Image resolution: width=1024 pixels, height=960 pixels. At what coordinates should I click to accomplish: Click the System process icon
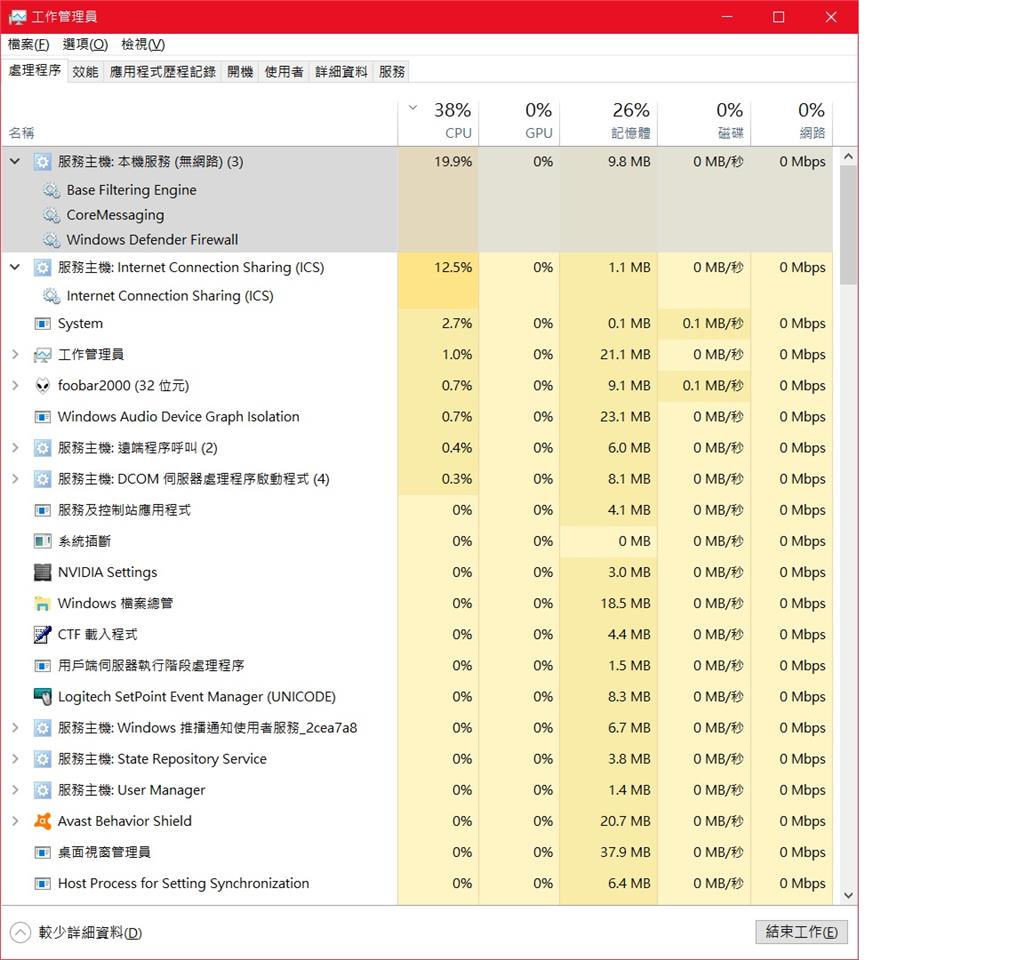point(42,324)
